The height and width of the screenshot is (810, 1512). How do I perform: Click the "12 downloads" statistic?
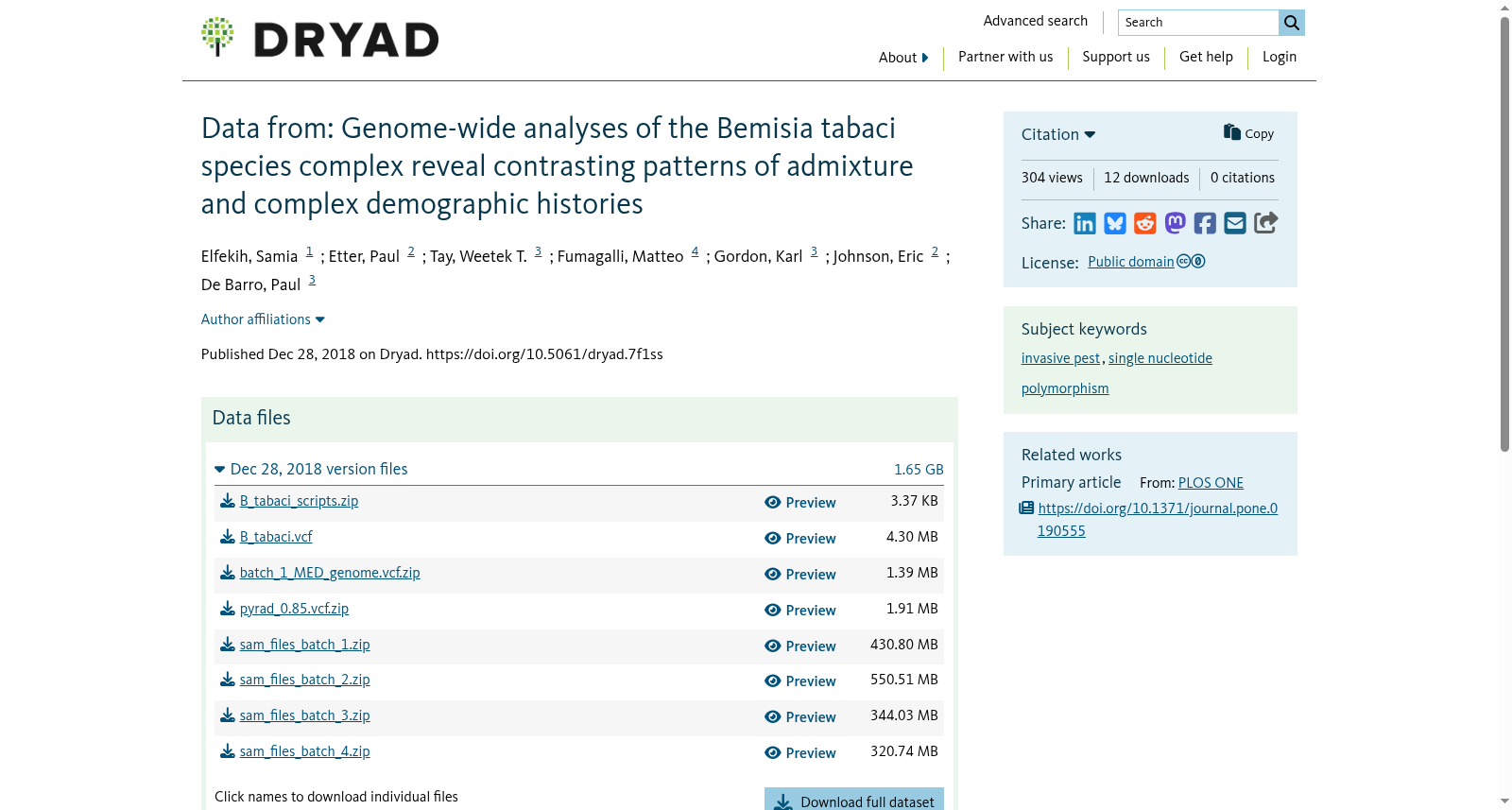[x=1146, y=178]
